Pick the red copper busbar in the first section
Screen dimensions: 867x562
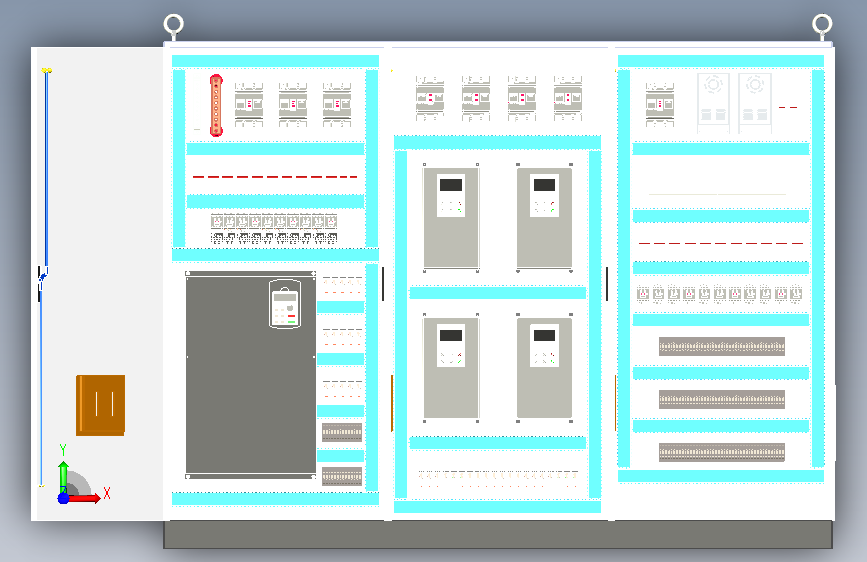[x=216, y=105]
